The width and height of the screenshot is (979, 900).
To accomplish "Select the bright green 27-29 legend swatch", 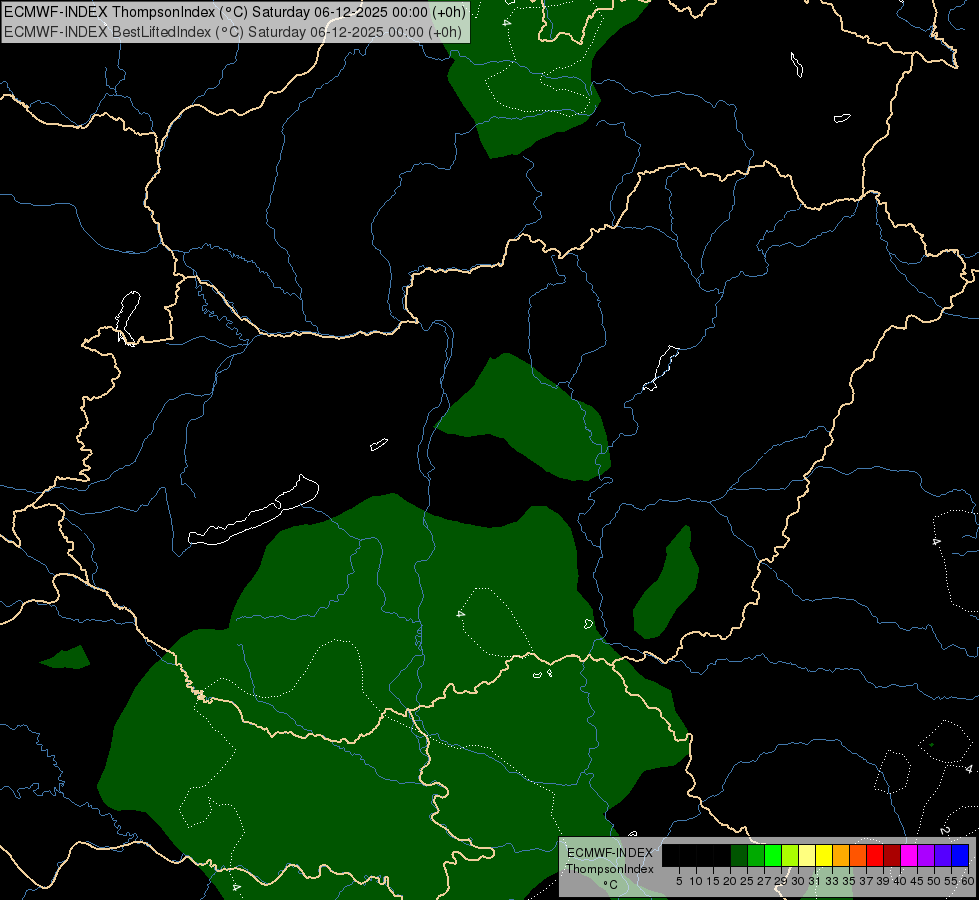I will pyautogui.click(x=773, y=855).
